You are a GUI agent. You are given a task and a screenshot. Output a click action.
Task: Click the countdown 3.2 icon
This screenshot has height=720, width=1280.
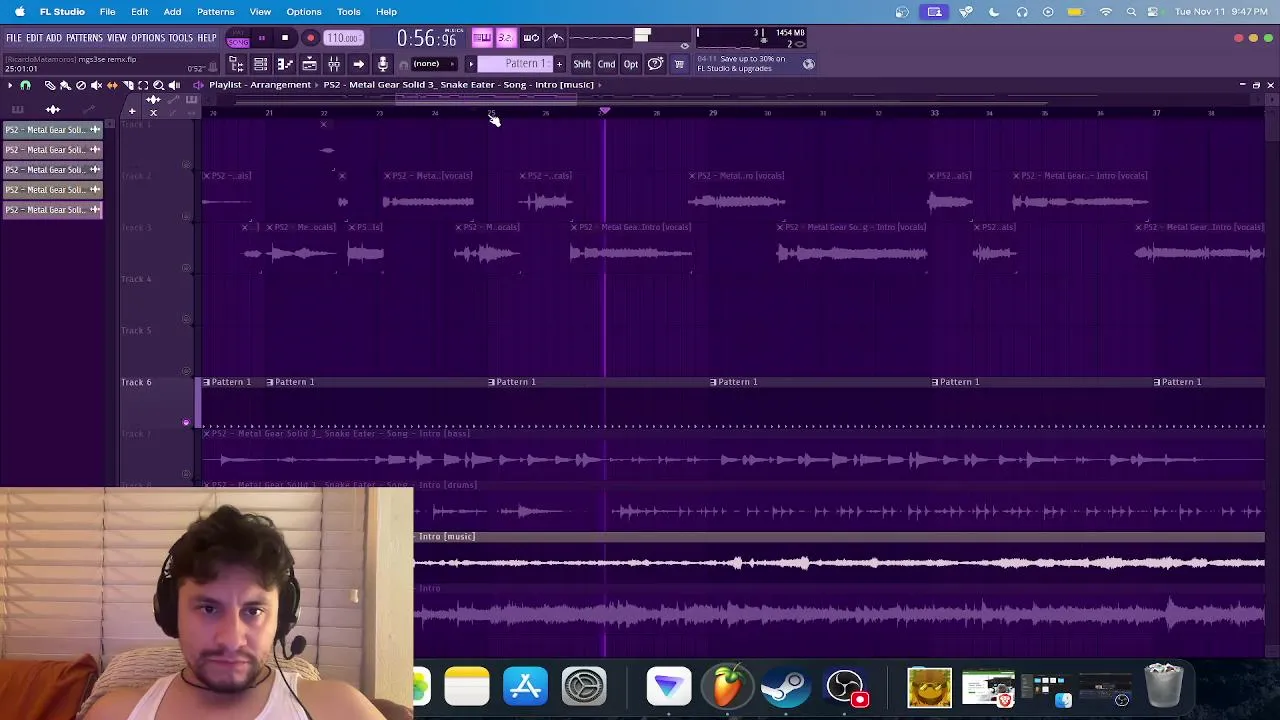(x=506, y=38)
